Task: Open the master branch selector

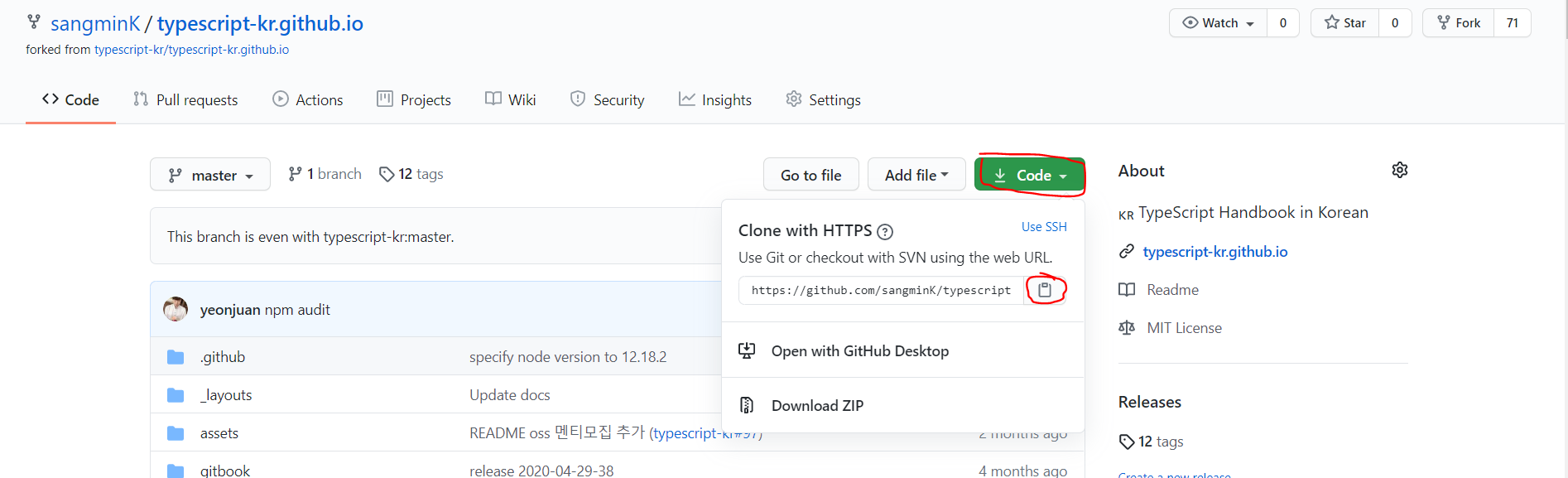Action: click(210, 175)
